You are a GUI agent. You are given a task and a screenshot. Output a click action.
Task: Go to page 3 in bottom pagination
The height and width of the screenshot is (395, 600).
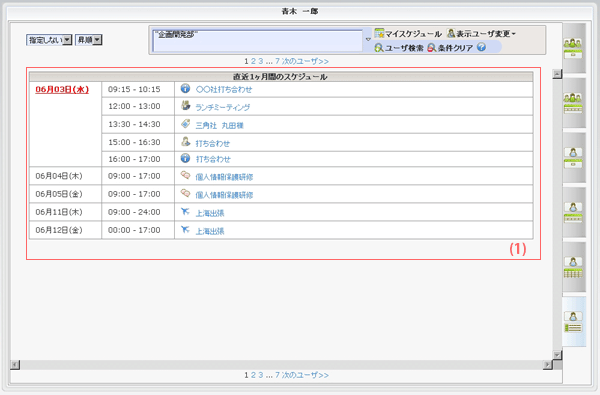[x=261, y=375]
